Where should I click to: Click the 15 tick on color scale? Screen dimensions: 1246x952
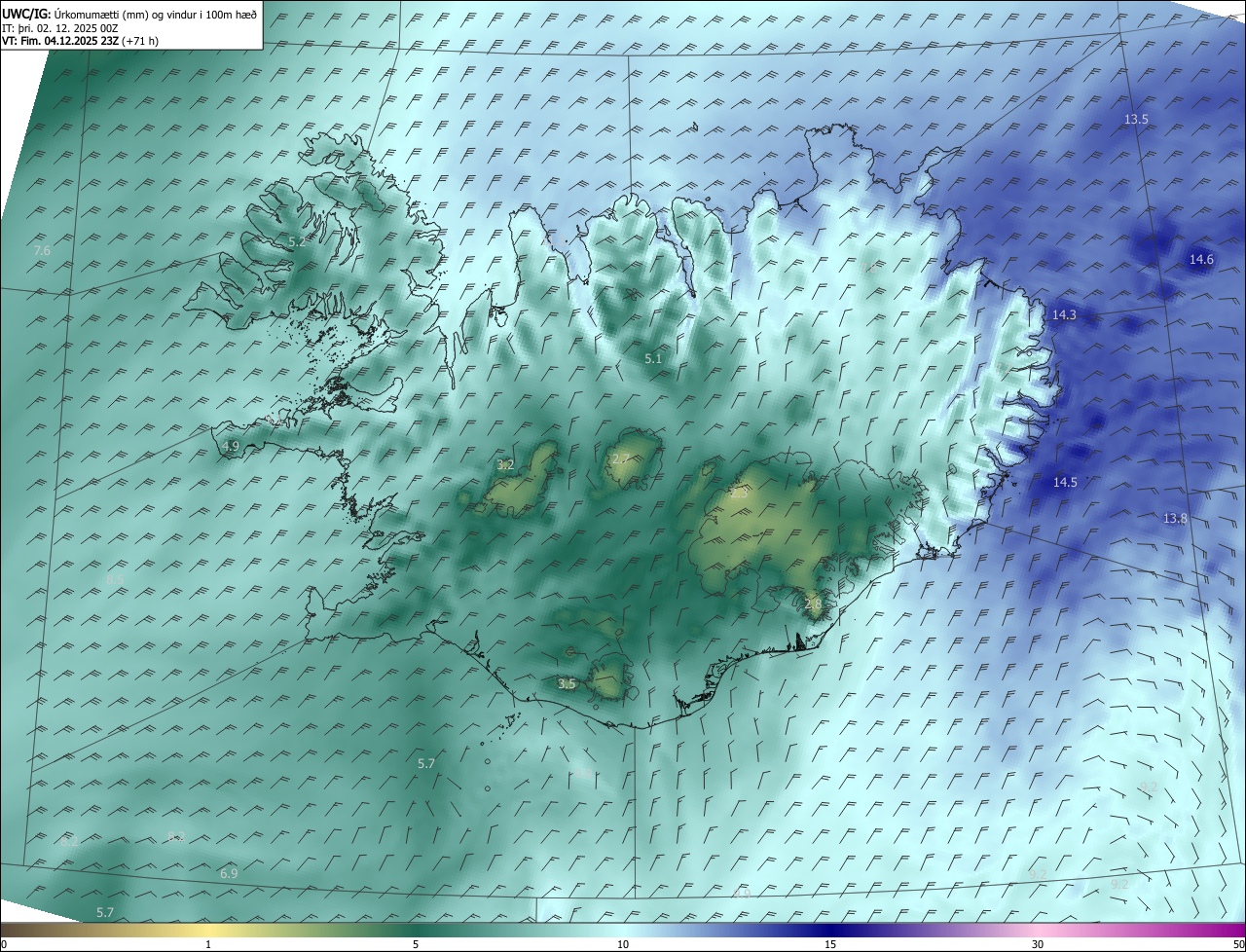[830, 944]
